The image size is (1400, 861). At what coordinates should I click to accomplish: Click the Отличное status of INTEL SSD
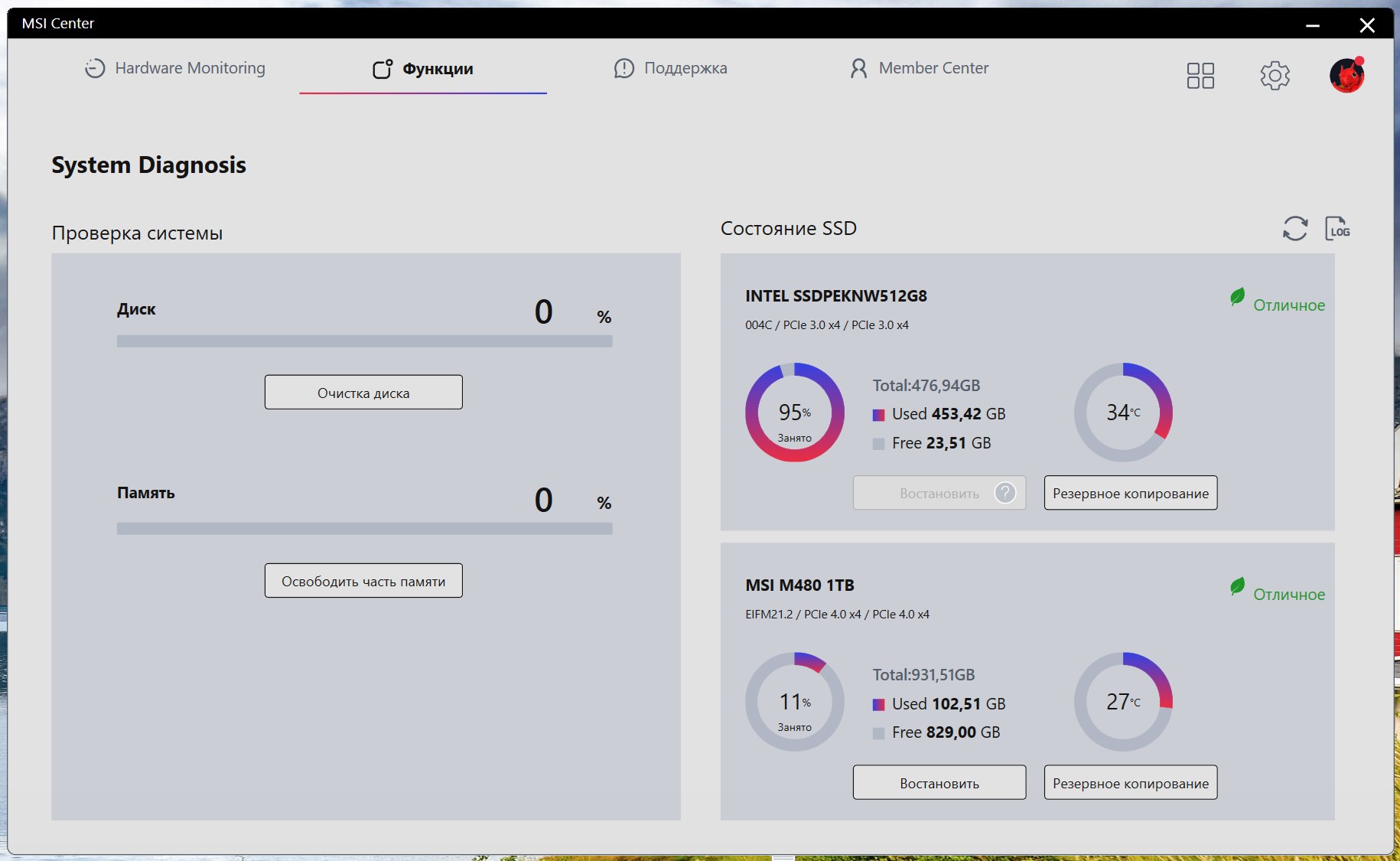coord(1289,305)
